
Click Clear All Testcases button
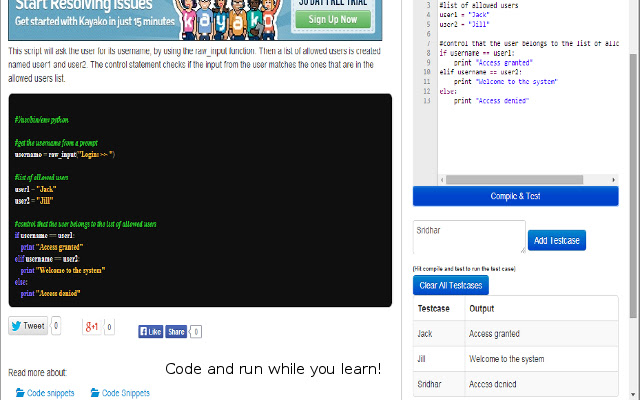[x=451, y=285]
